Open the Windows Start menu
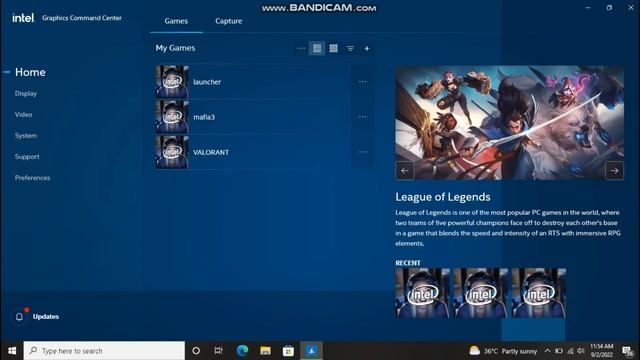 12,351
